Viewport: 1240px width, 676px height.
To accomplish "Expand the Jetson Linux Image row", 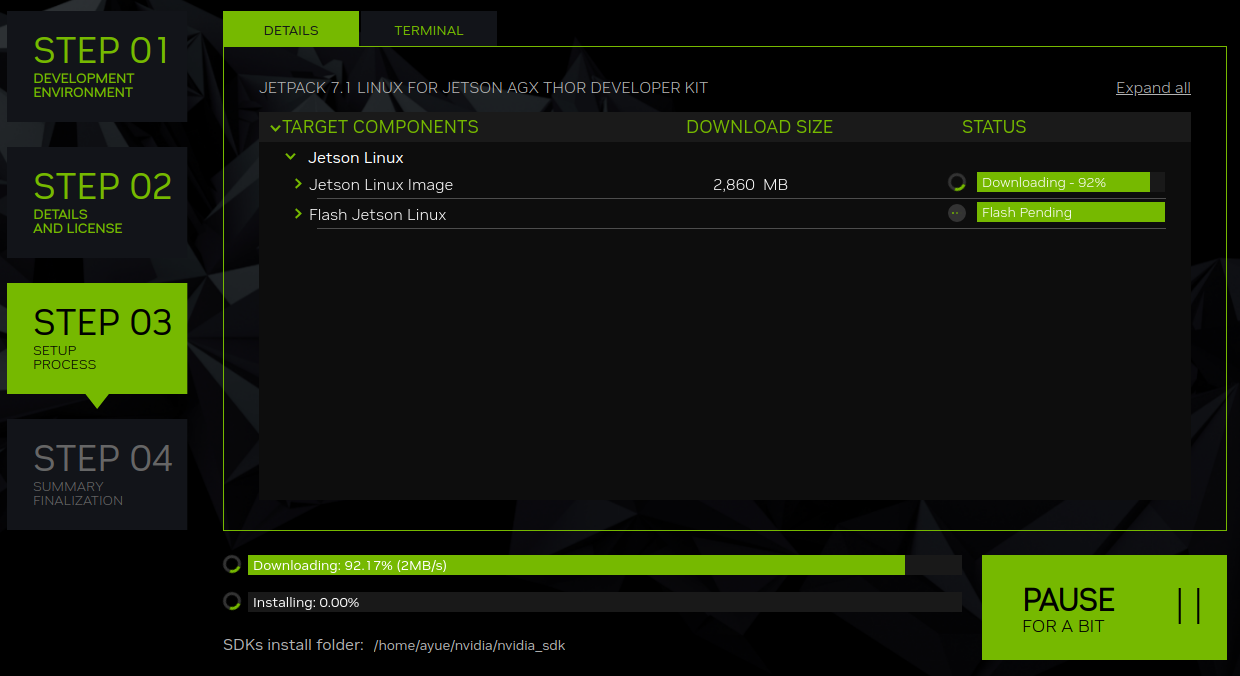I will [x=298, y=184].
